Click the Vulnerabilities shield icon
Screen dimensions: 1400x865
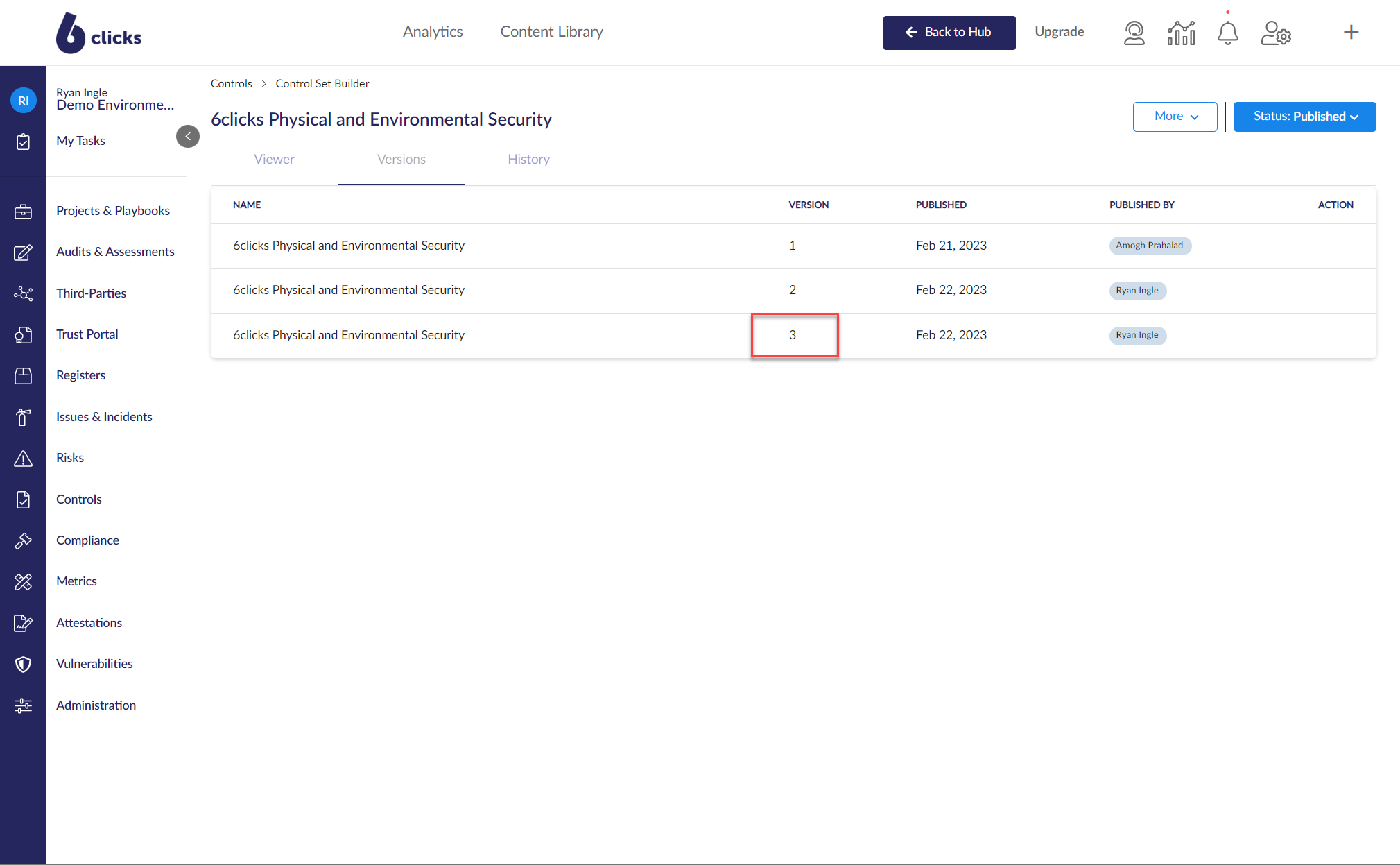point(23,665)
